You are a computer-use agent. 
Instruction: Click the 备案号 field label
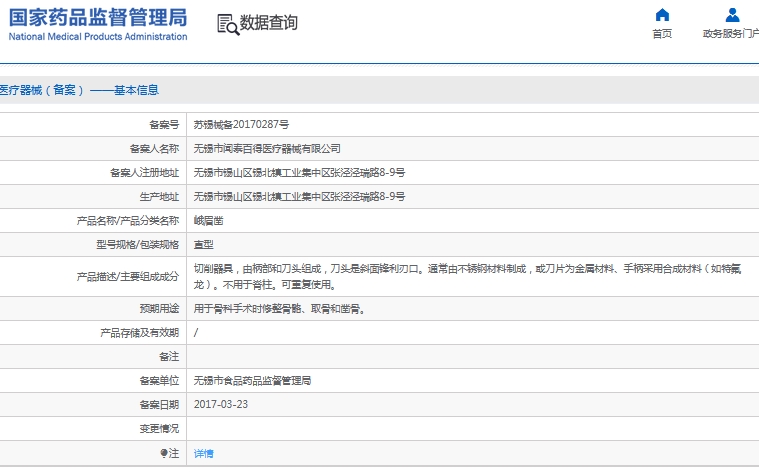[164, 125]
